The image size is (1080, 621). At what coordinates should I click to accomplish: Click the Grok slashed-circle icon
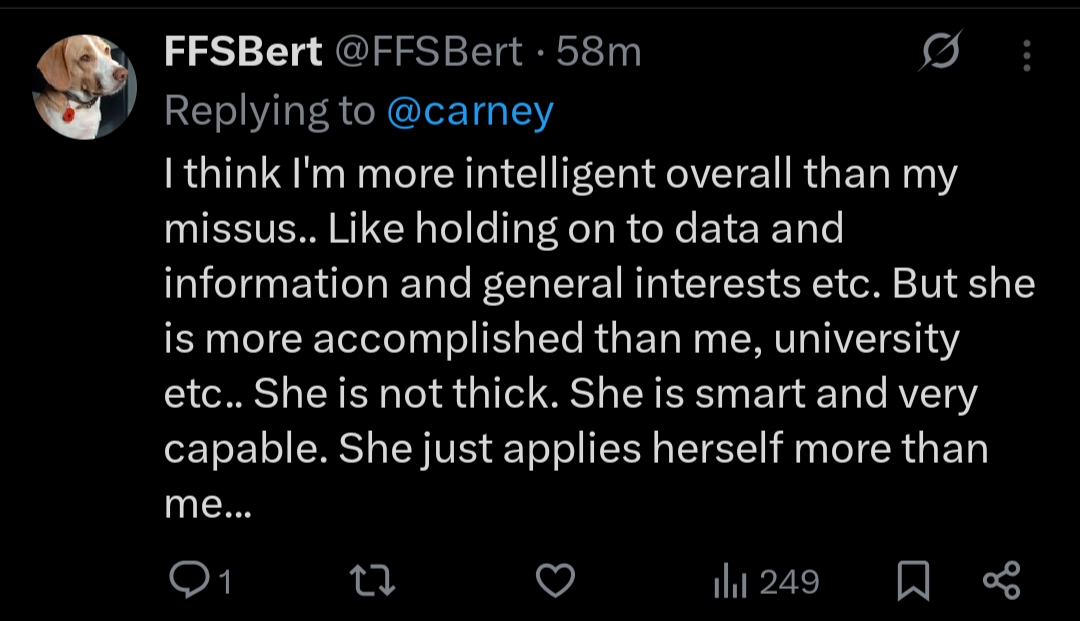coord(940,52)
